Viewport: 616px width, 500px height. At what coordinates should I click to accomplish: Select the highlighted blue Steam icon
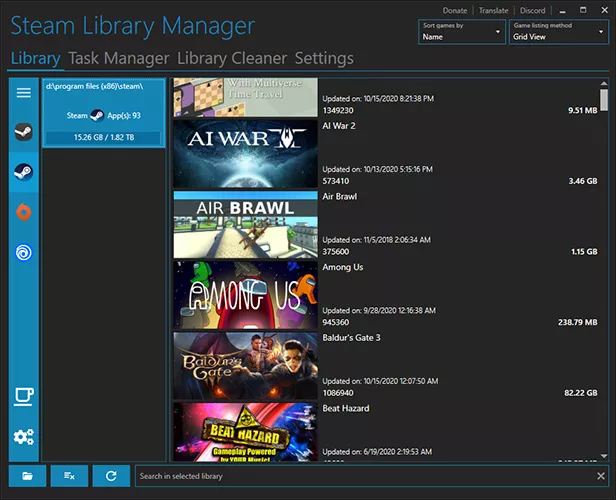pyautogui.click(x=24, y=172)
